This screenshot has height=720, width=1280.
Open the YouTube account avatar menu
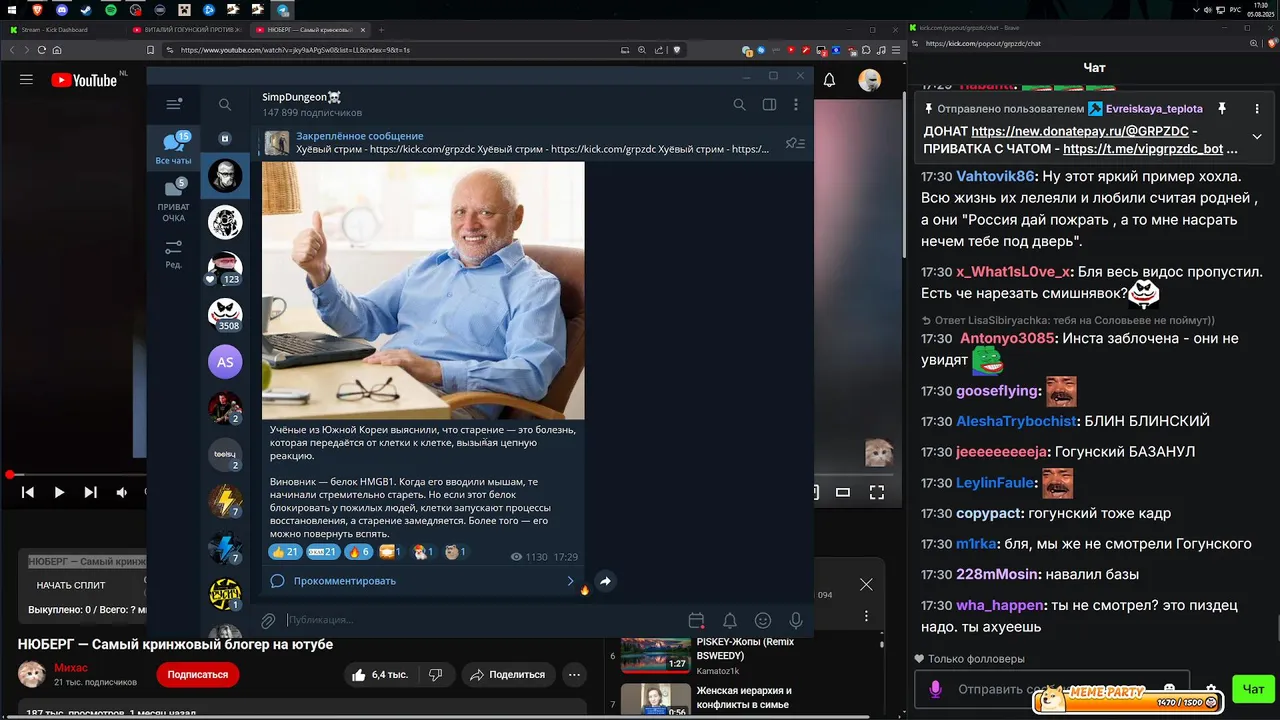870,80
